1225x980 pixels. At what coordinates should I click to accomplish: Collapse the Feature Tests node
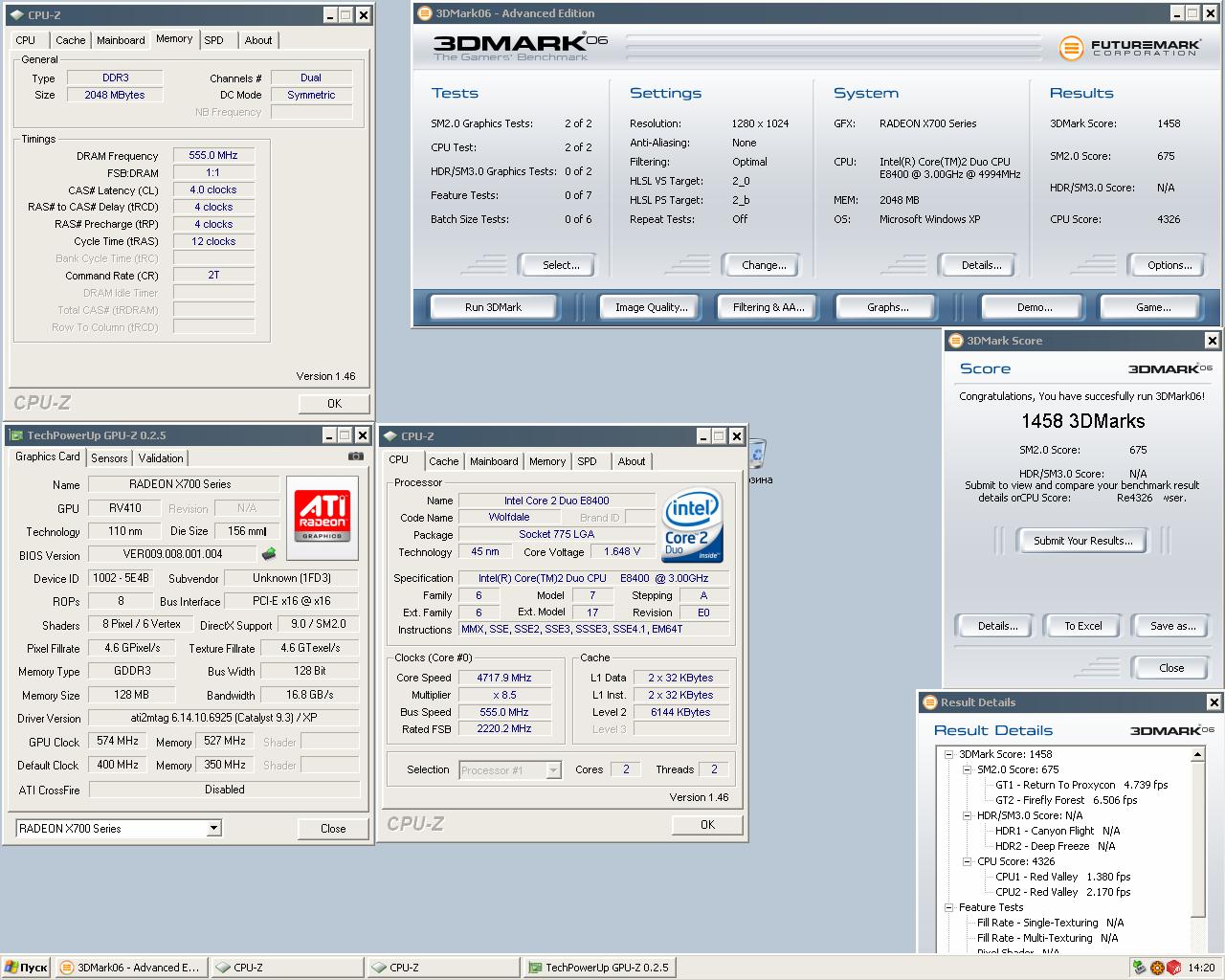click(949, 907)
